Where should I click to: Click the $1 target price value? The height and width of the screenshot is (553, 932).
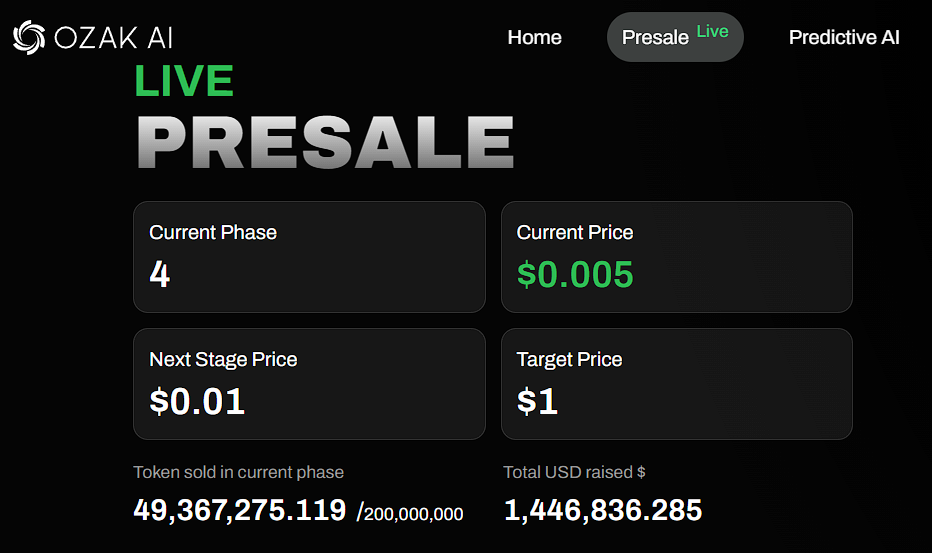(x=537, y=401)
